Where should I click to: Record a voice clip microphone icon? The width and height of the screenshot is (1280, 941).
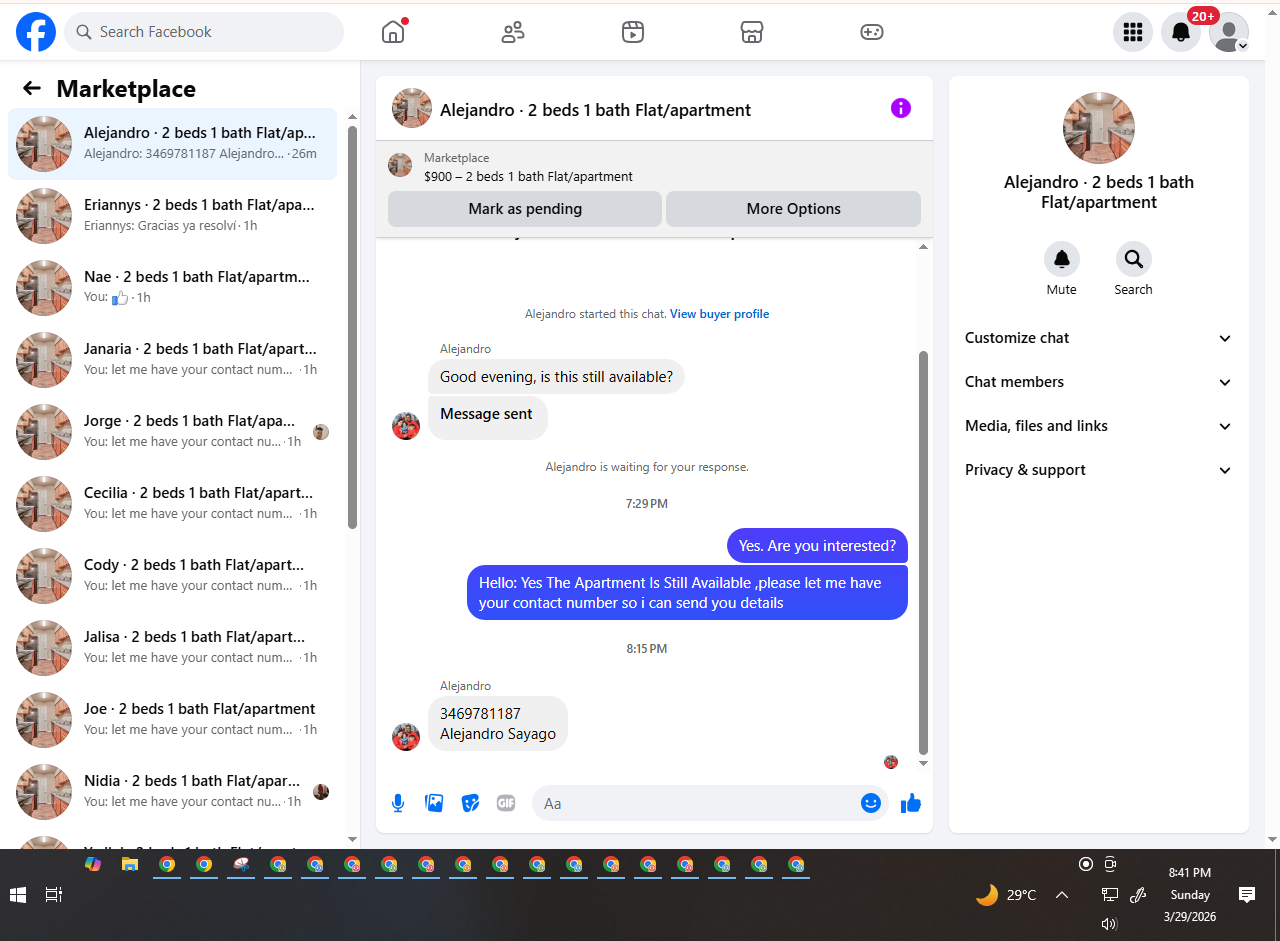coord(398,803)
